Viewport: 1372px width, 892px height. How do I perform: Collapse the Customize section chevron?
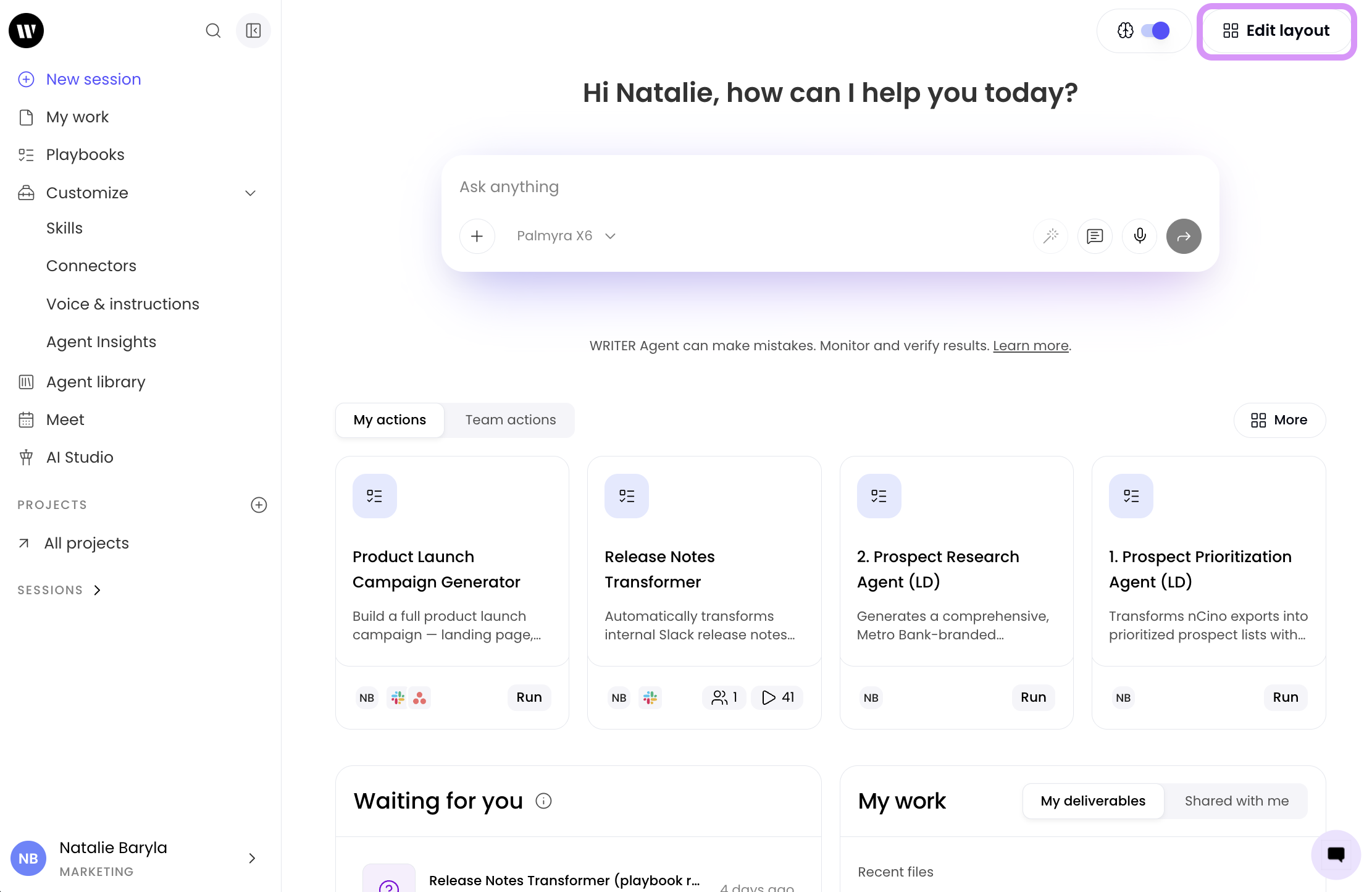tap(250, 193)
